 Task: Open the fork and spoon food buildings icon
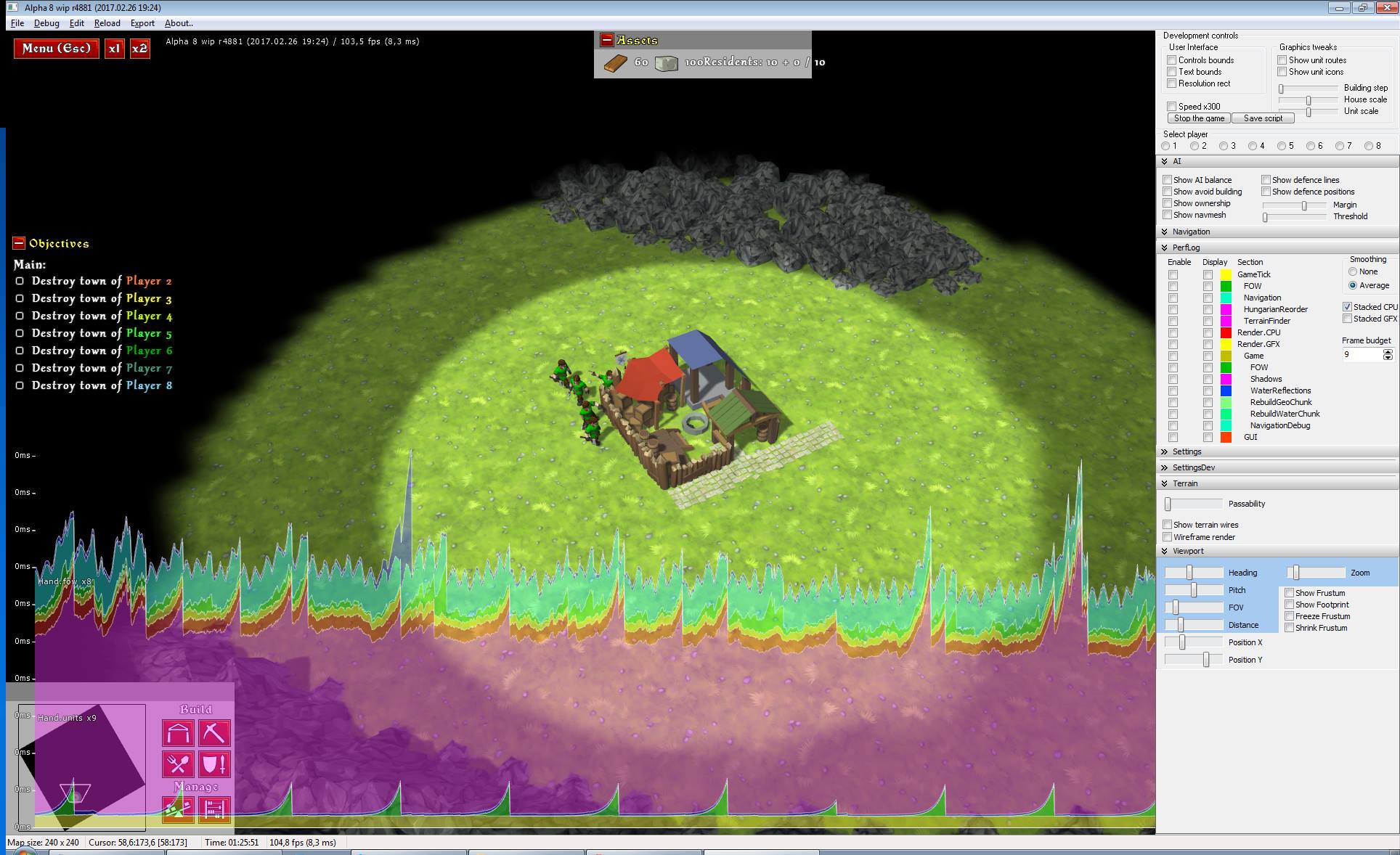click(x=178, y=764)
